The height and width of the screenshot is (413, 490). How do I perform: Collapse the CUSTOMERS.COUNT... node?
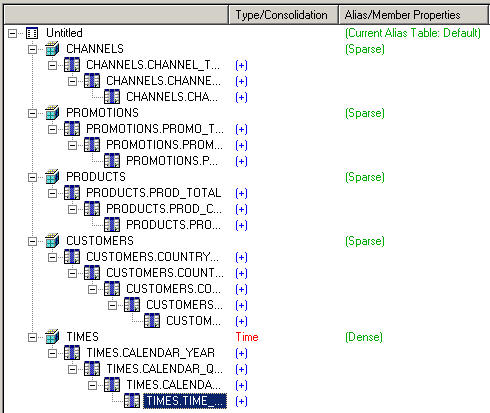[72, 273]
